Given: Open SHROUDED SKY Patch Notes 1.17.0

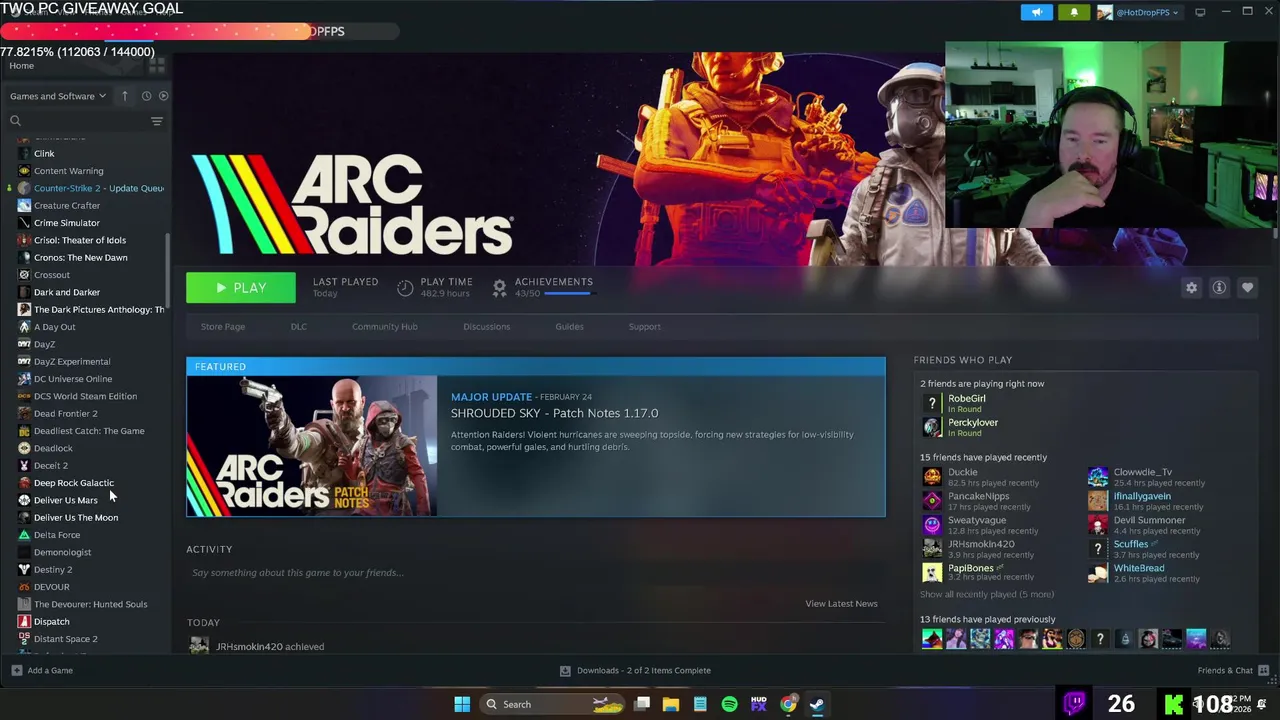Looking at the screenshot, I should coord(554,413).
